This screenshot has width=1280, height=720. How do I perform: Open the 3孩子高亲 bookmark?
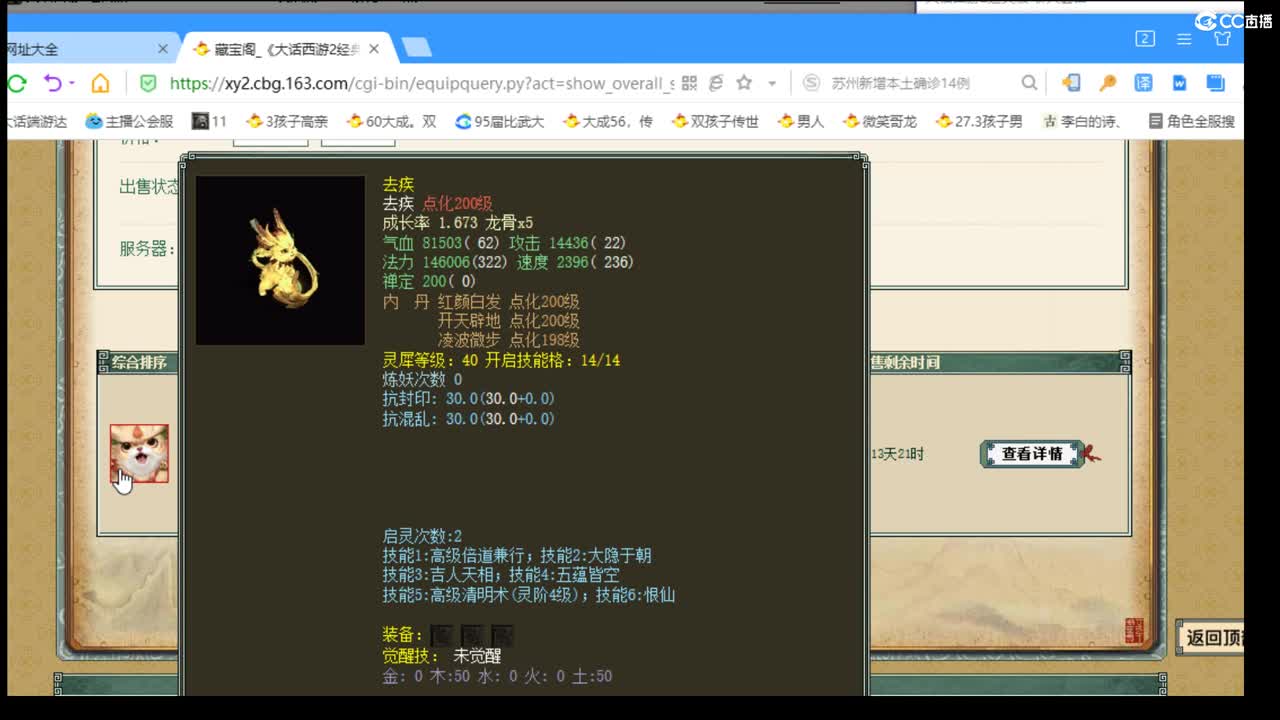(287, 121)
